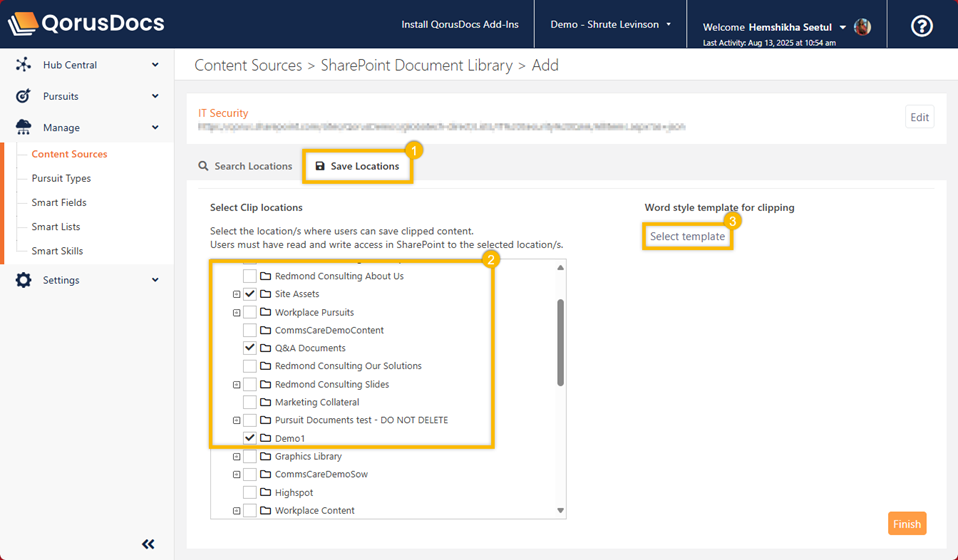This screenshot has height=560, width=958.
Task: Click the Edit button for IT Security
Action: [919, 117]
